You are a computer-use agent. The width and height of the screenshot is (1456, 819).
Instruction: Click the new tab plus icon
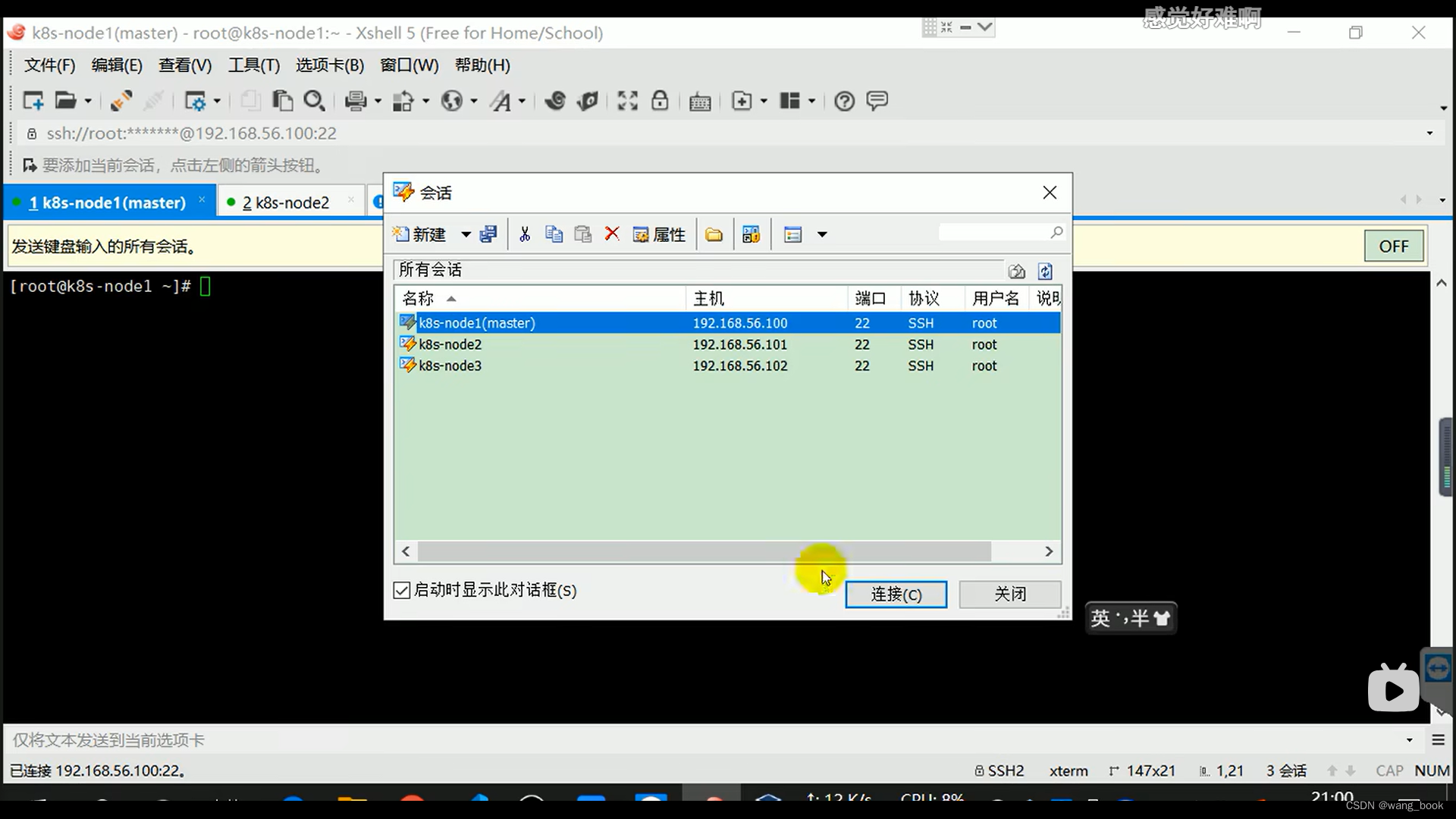pyautogui.click(x=742, y=101)
